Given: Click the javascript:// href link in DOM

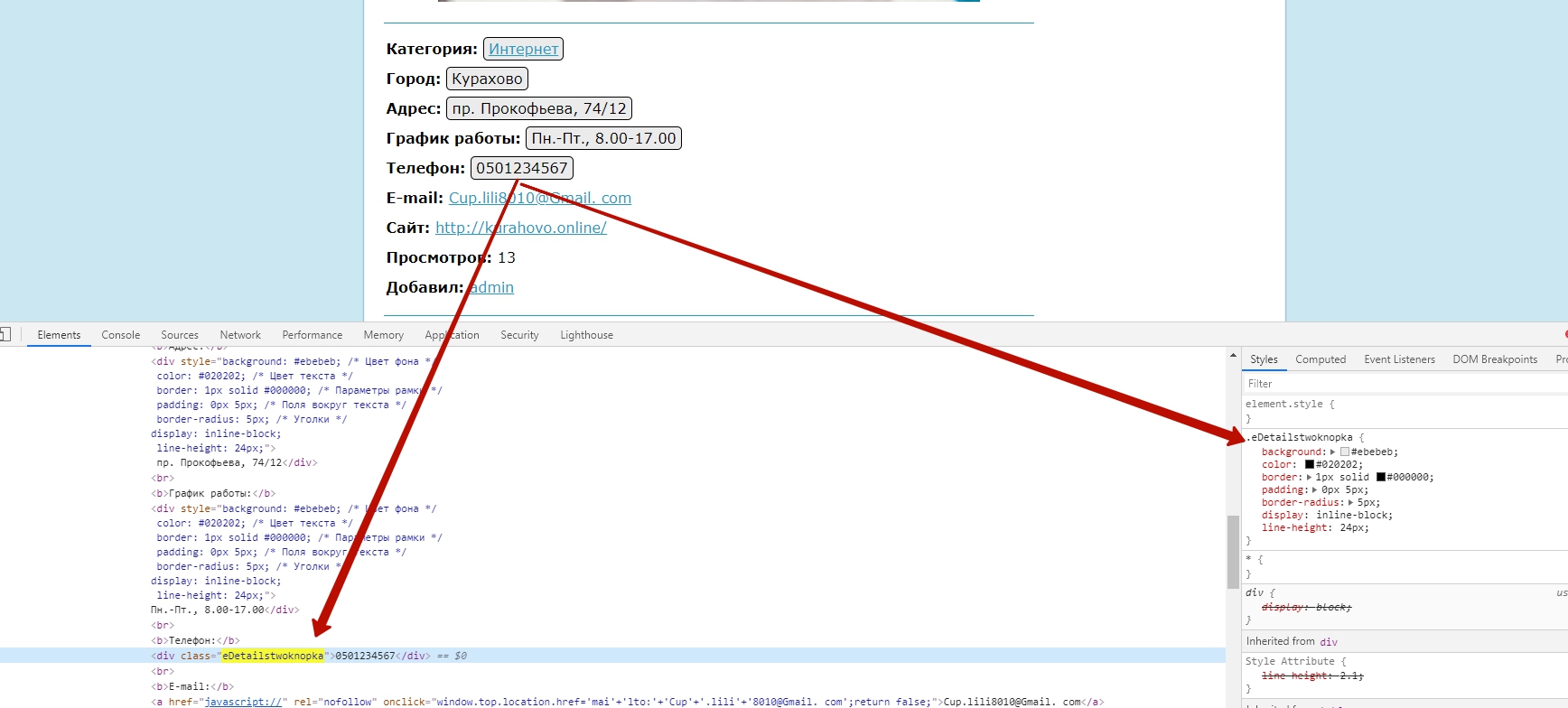Looking at the screenshot, I should pos(246,702).
